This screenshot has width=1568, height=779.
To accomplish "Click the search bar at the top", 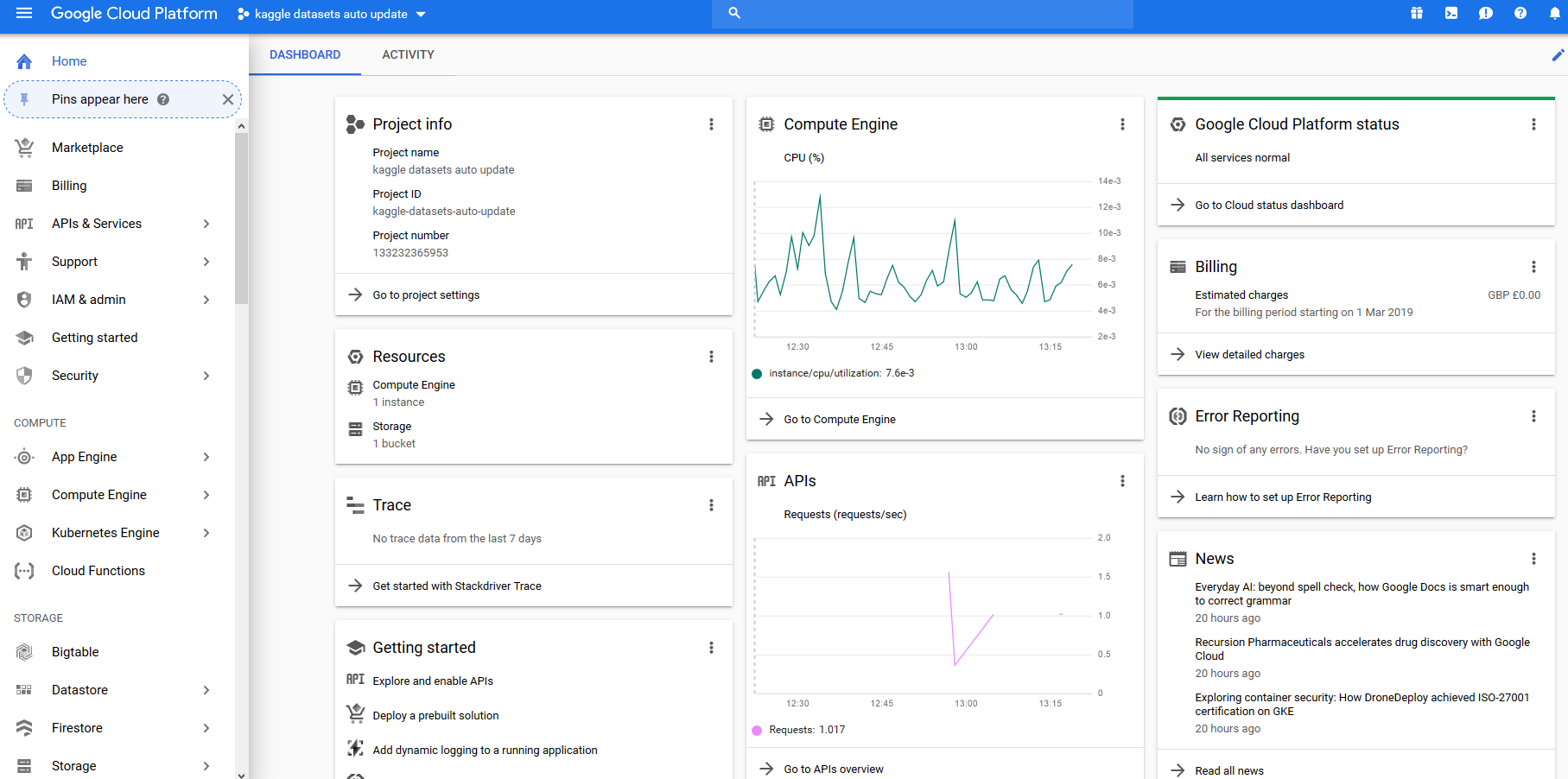I will [x=922, y=13].
